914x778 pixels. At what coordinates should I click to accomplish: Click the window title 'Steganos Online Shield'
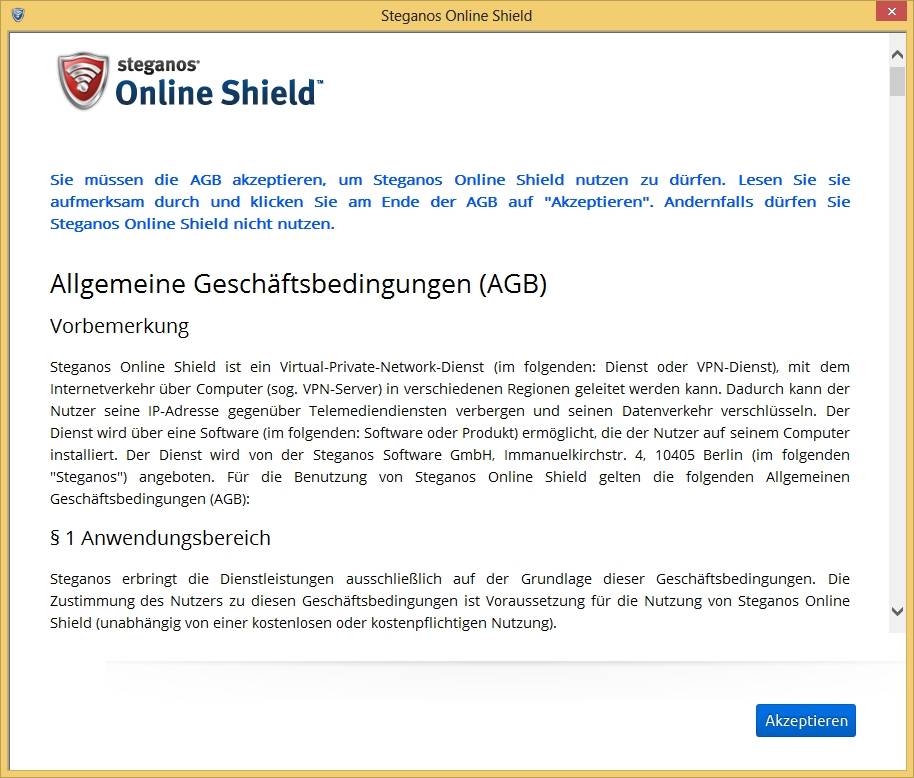(x=456, y=16)
